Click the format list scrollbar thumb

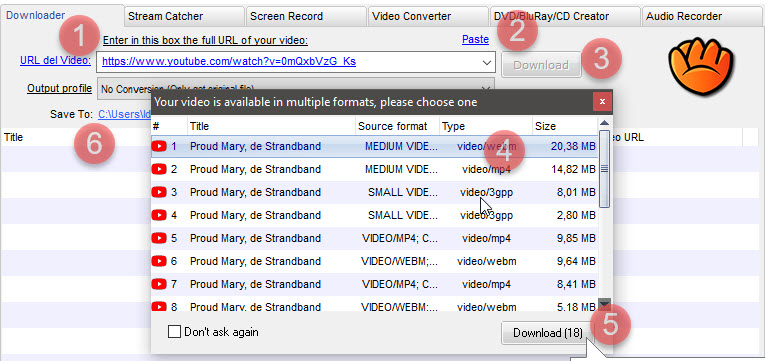(x=604, y=169)
